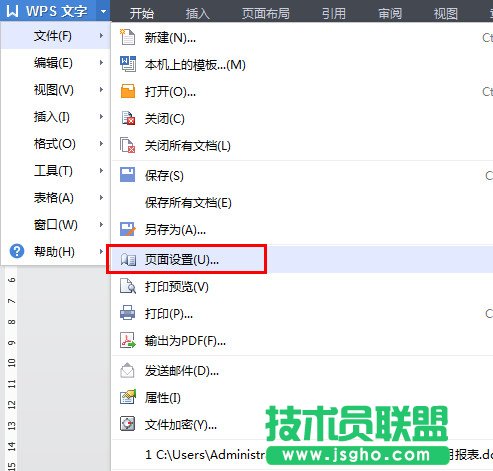Select the 视图(V) menu entry
Screen dimensions: 493x471
[55, 89]
